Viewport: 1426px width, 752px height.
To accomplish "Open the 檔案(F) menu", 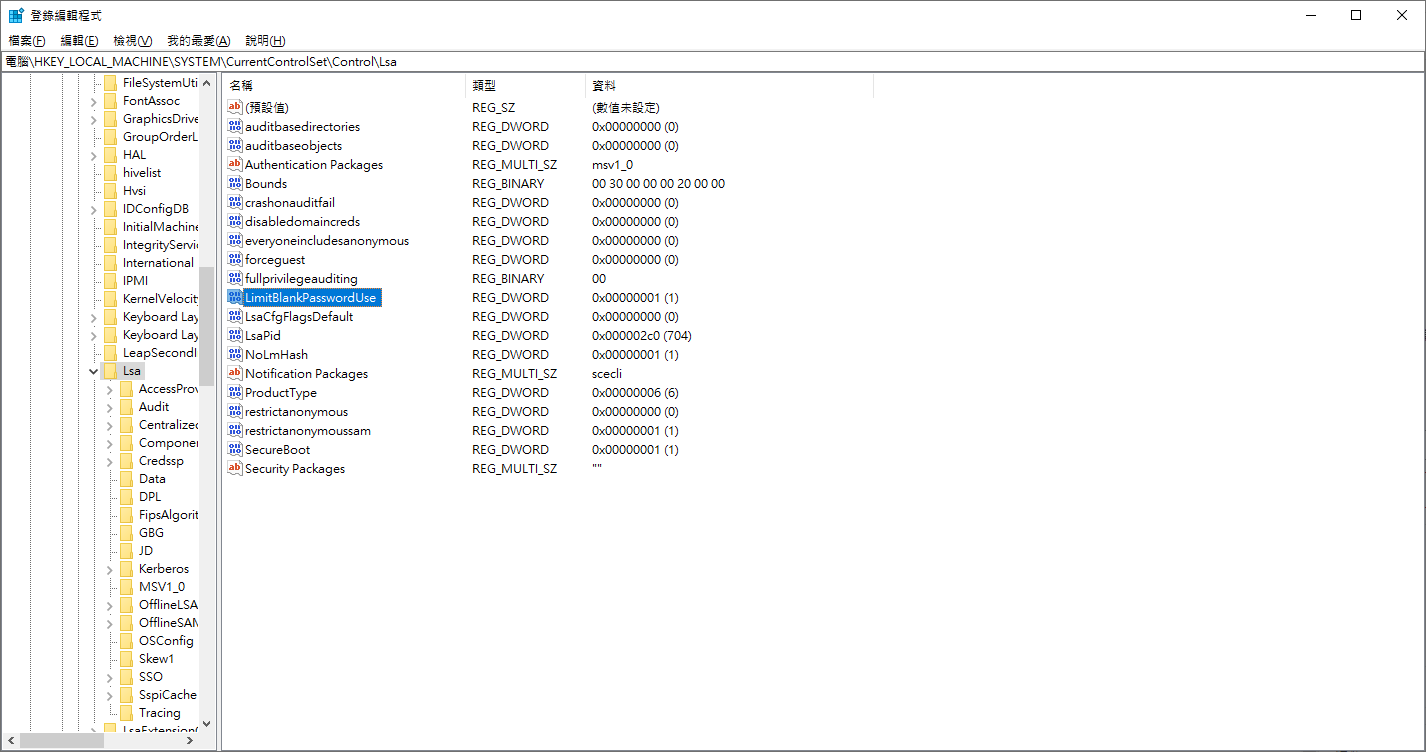I will click(27, 41).
